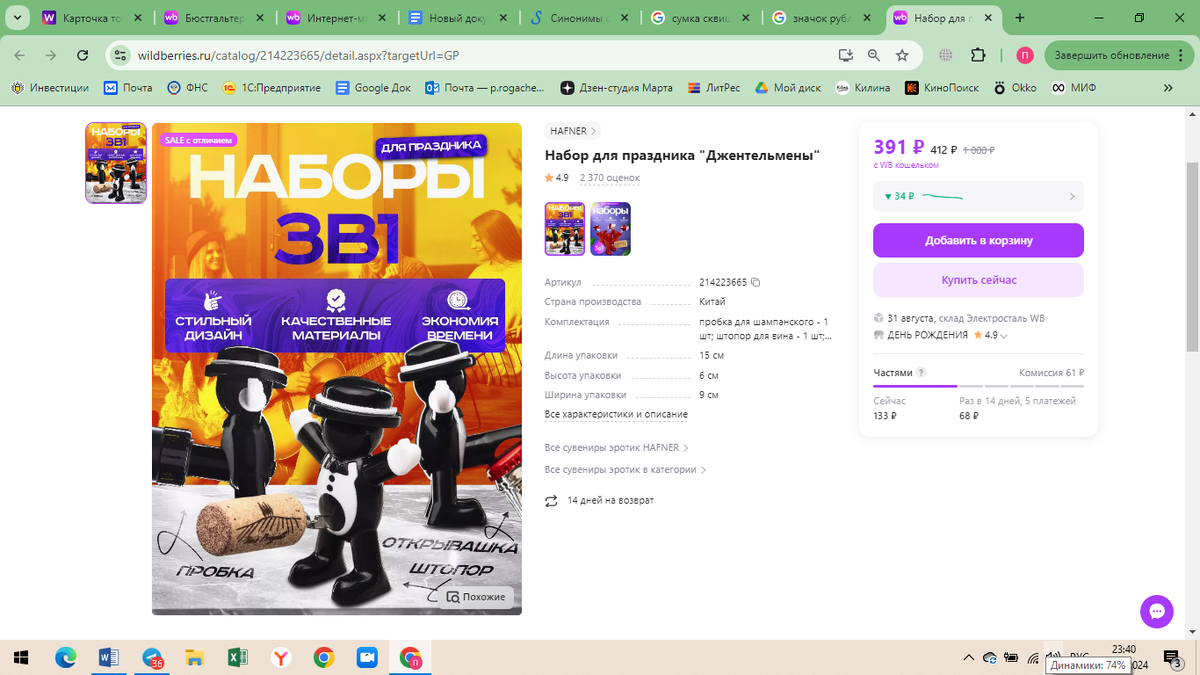The image size is (1200, 675).
Task: Open Google Док bookmark
Action: tap(373, 88)
